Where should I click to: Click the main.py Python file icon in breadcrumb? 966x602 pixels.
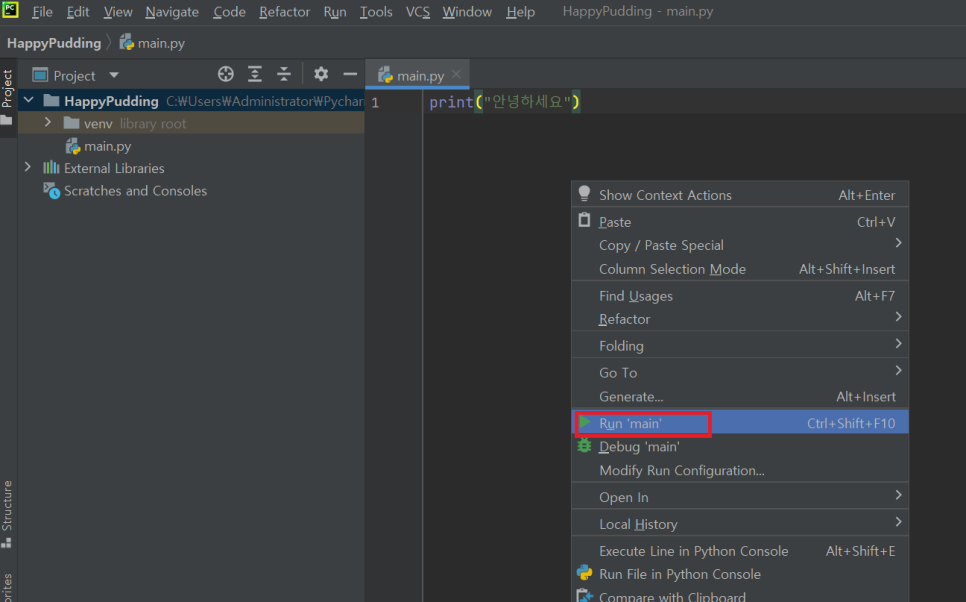[x=126, y=43]
